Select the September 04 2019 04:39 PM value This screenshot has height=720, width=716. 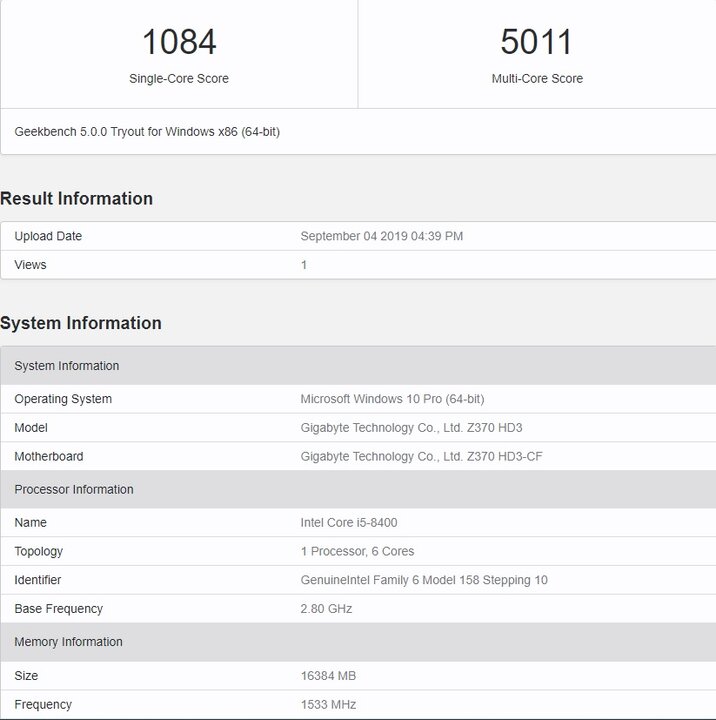click(382, 236)
